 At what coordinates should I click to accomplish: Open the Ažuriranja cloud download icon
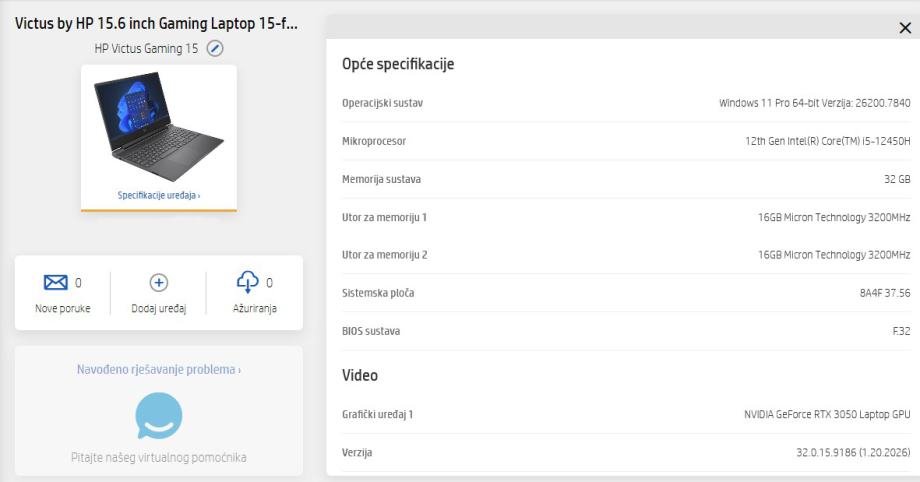point(248,282)
